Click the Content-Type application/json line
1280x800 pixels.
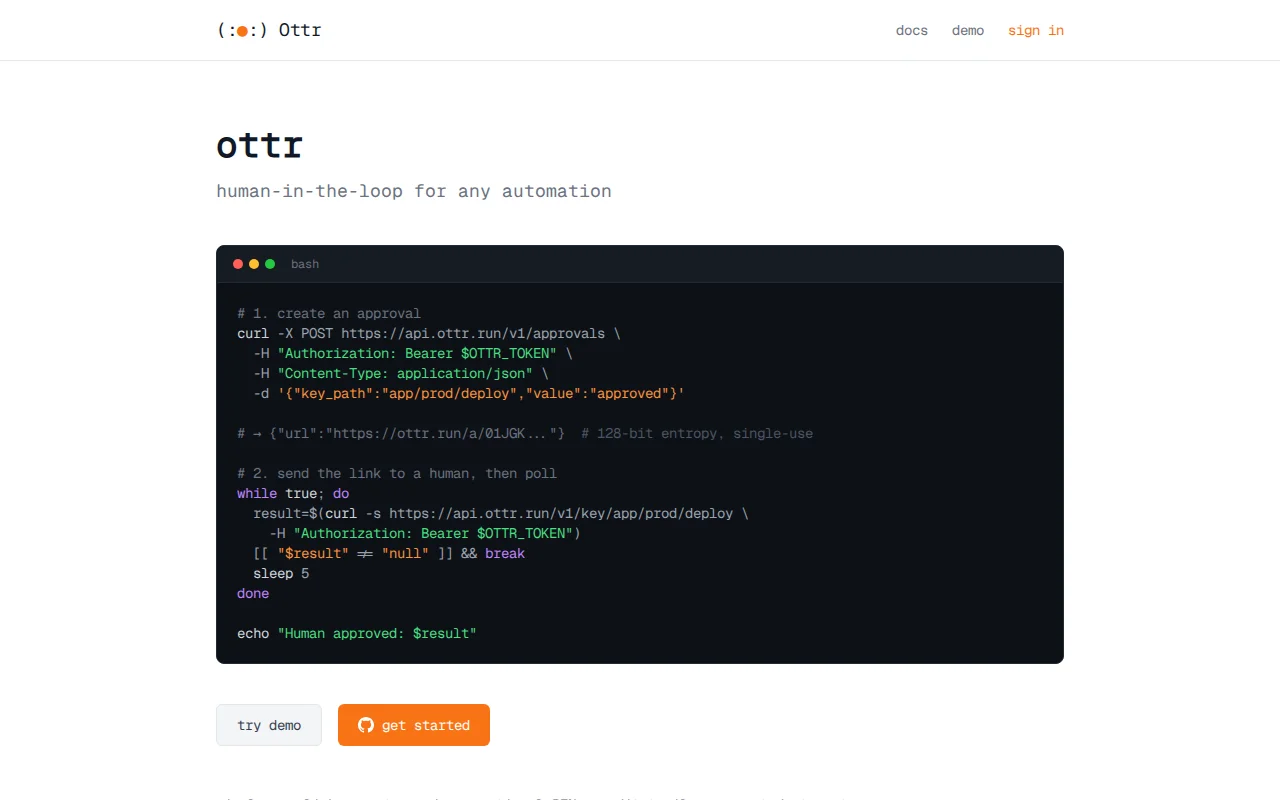point(401,373)
